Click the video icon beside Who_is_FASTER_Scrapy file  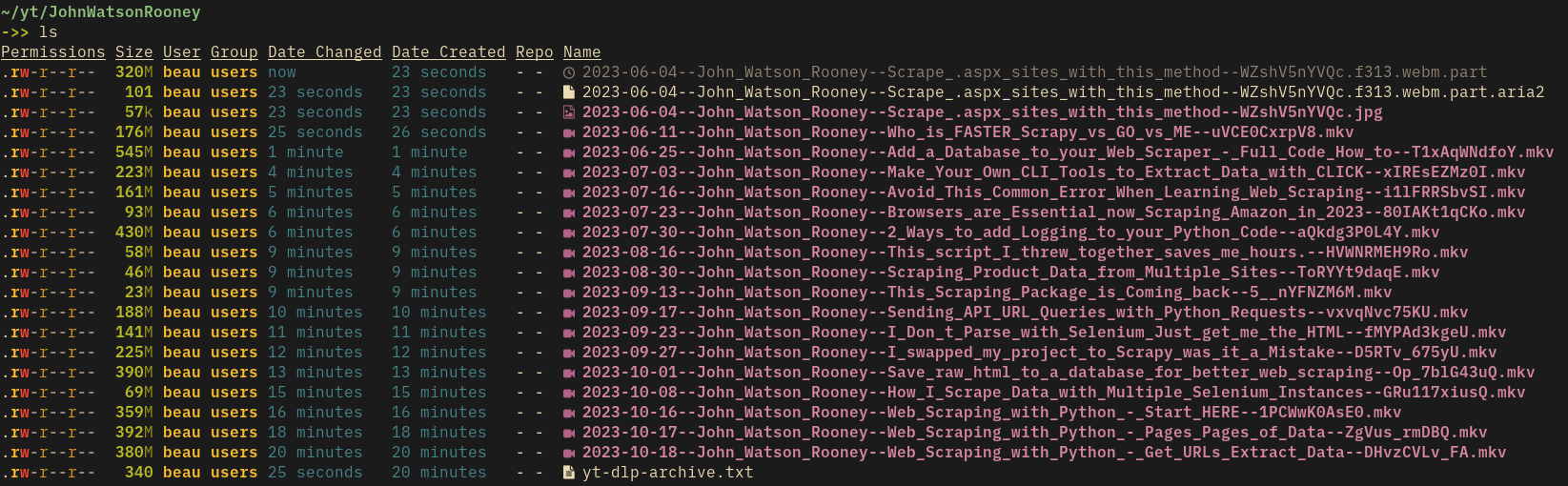[569, 132]
